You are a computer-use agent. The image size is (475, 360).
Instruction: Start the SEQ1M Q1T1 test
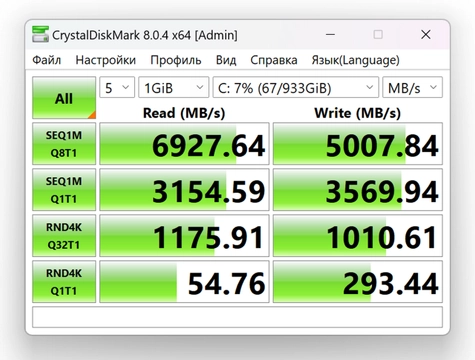pos(64,190)
